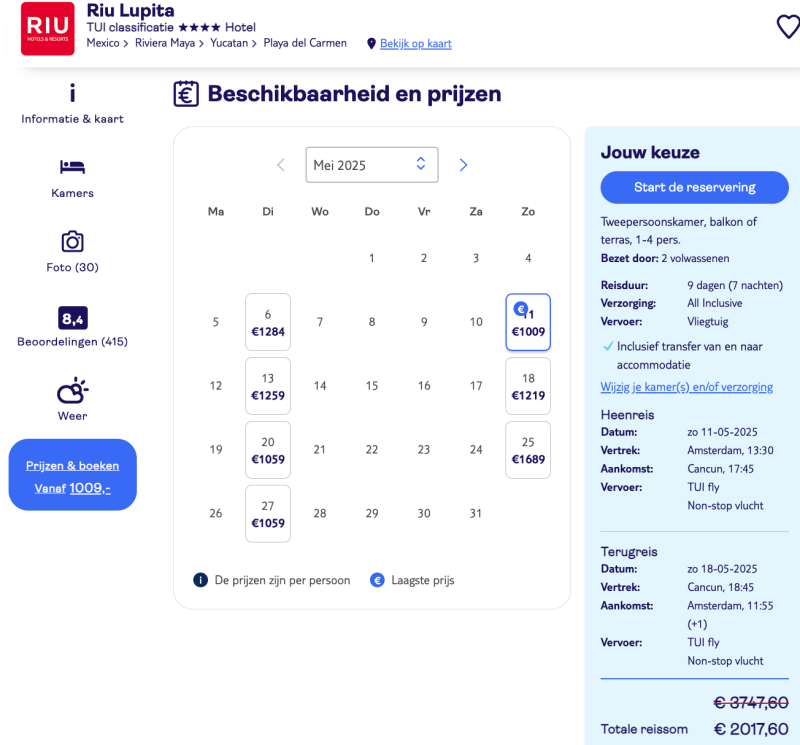Viewport: 800px width, 745px height.
Task: Open Informatie & kaart info icon
Action: click(x=72, y=93)
